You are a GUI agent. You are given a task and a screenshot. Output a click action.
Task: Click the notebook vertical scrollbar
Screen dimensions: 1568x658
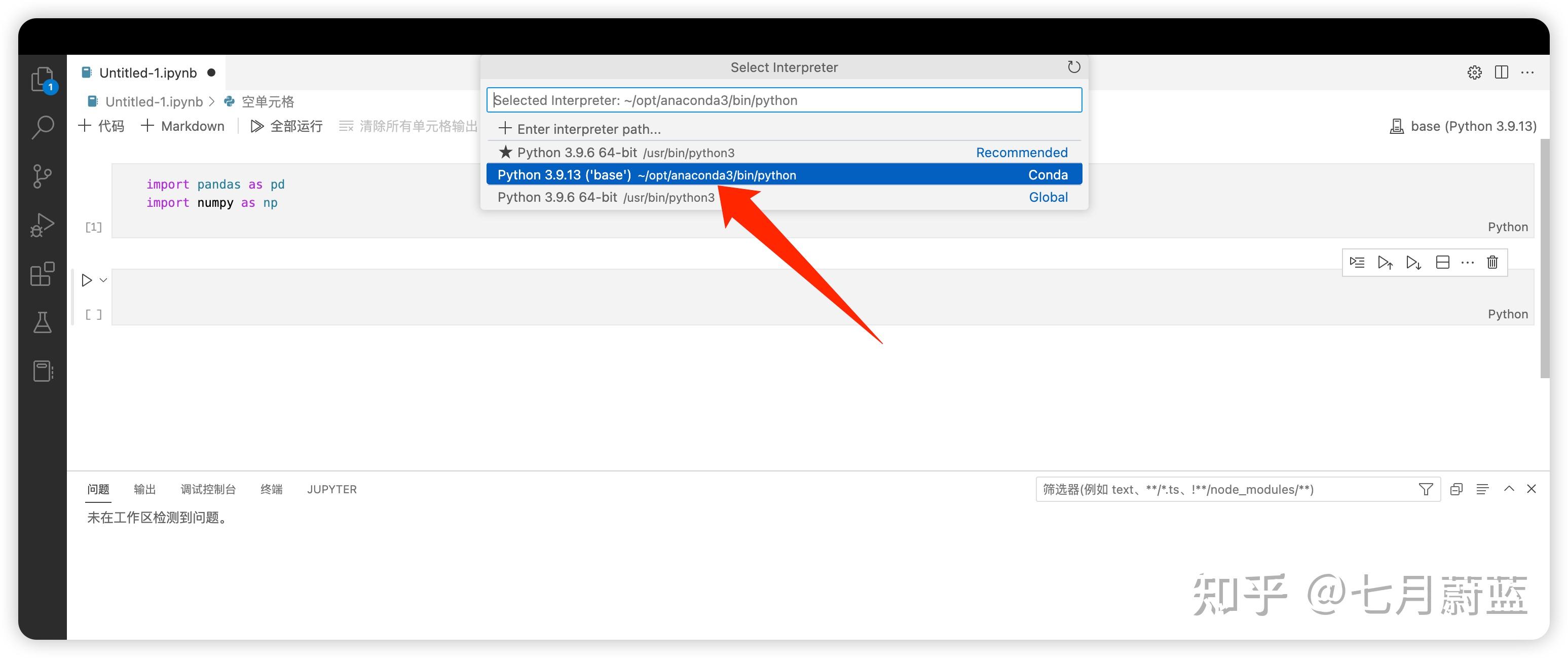point(1545,259)
